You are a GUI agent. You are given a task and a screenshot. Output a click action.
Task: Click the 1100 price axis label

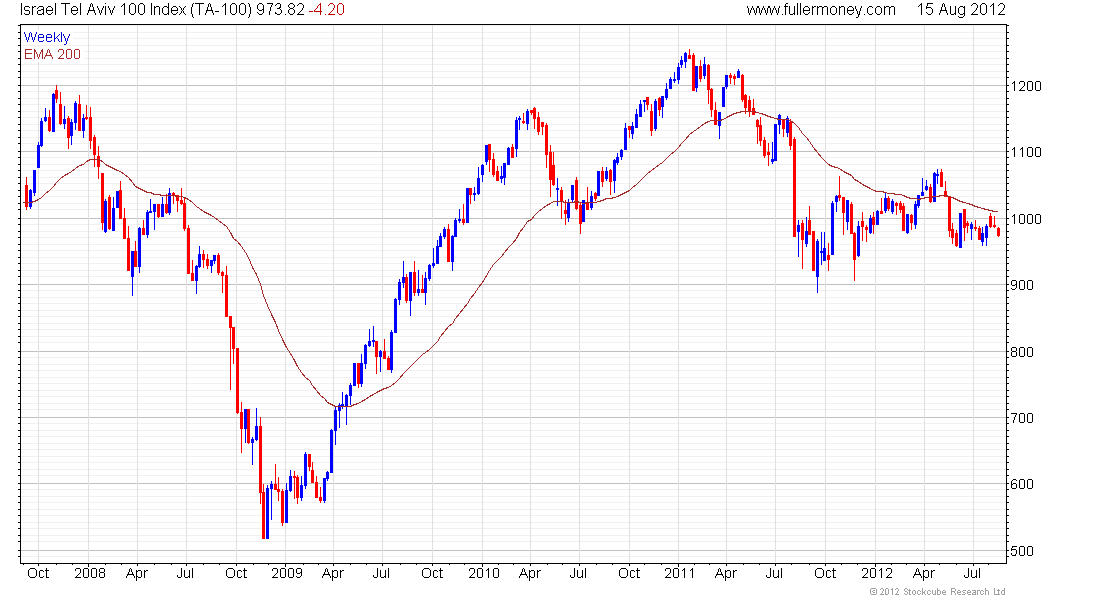(x=1026, y=152)
